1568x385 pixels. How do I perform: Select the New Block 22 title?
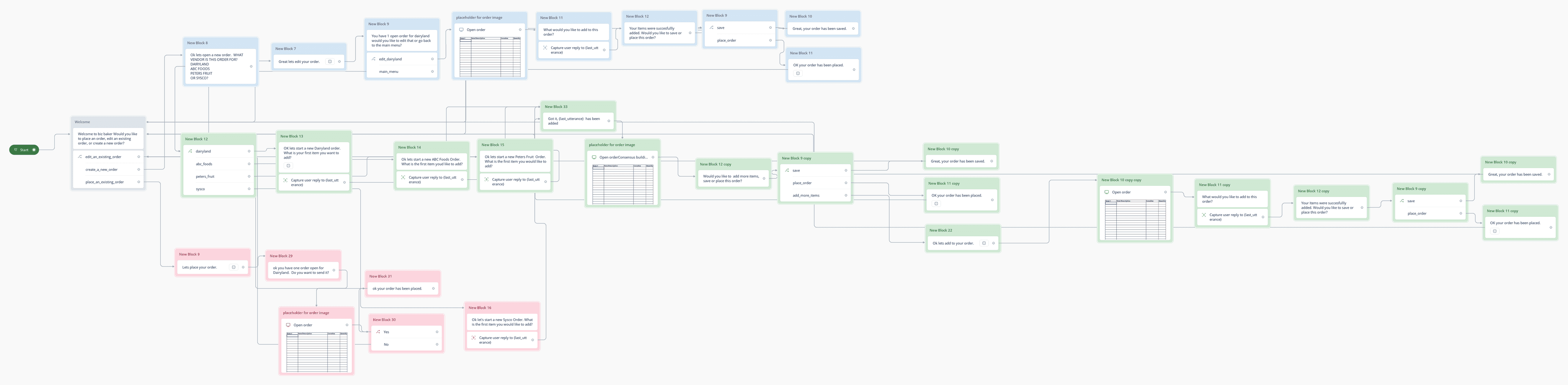tap(941, 230)
